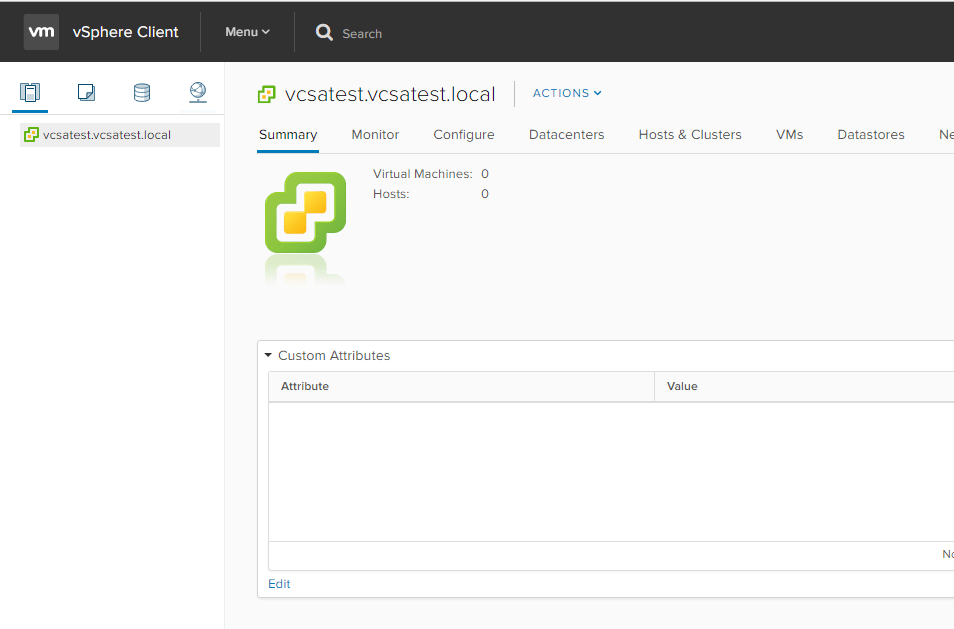This screenshot has height=629, width=954.
Task: Click the search magnifier icon
Action: (x=324, y=33)
